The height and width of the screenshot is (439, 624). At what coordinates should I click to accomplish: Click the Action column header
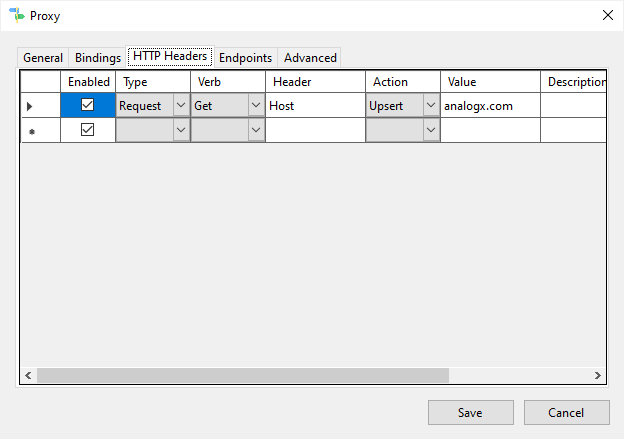click(x=403, y=82)
